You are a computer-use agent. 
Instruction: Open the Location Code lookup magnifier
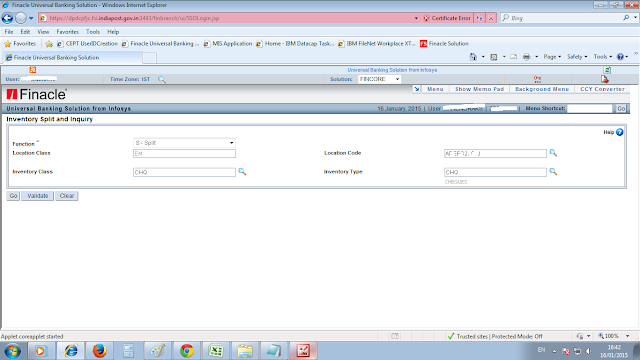coord(553,153)
